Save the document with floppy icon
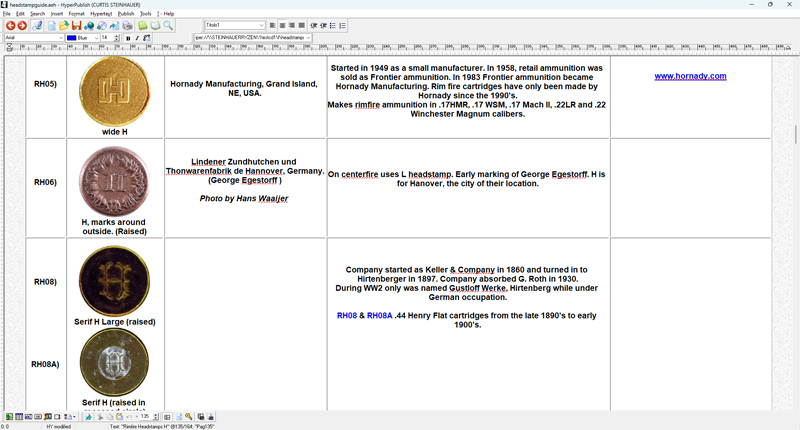Viewport: 800px width, 430px height. pos(77,26)
